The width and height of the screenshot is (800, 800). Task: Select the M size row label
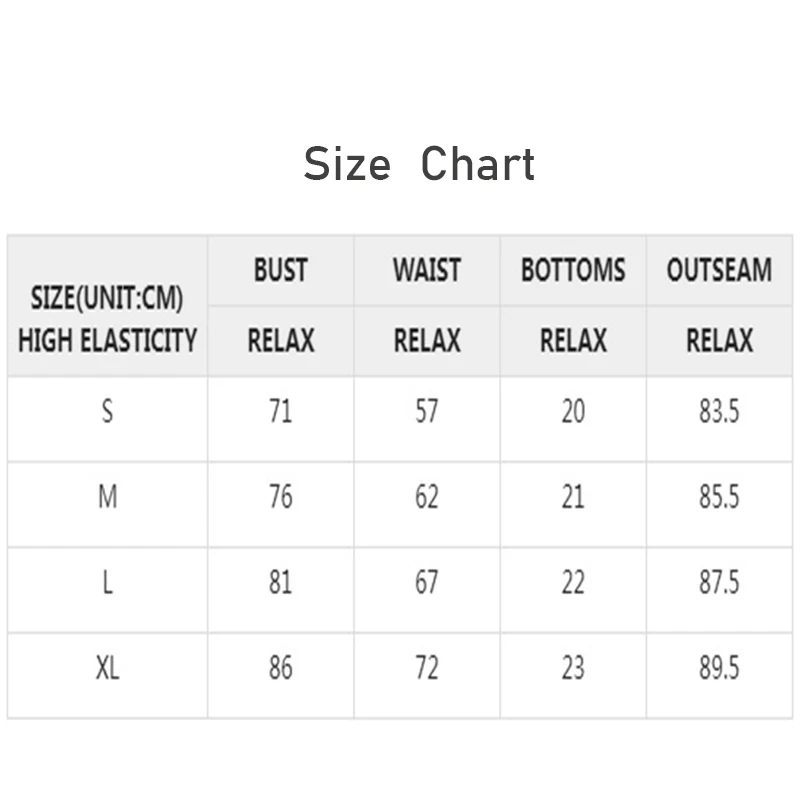click(107, 497)
